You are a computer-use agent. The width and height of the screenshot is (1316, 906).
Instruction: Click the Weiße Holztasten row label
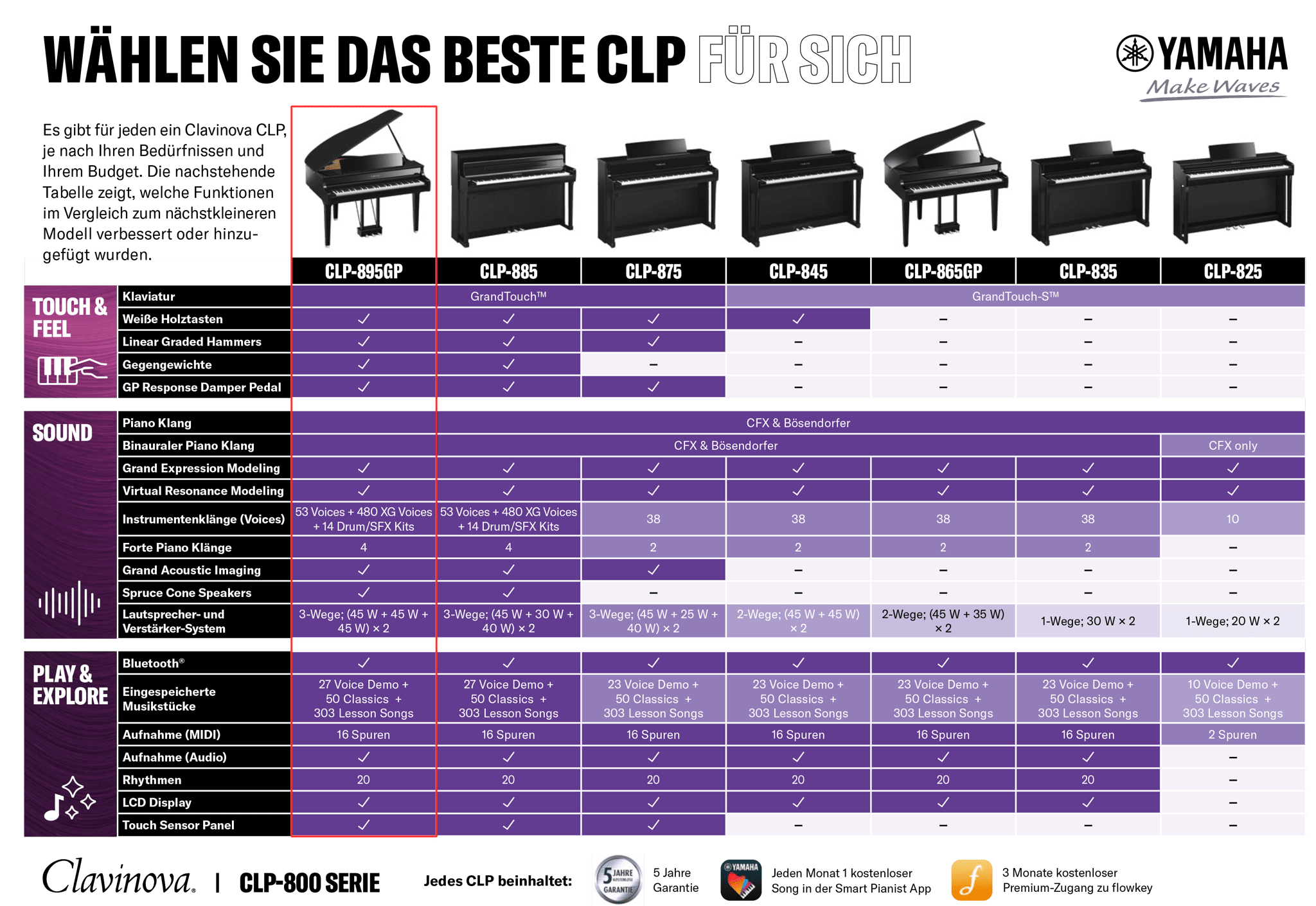(204, 319)
